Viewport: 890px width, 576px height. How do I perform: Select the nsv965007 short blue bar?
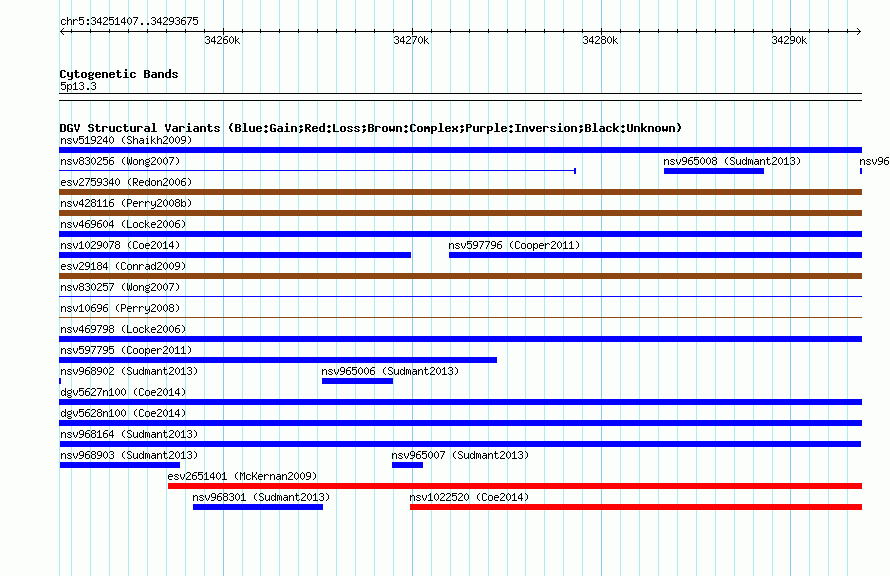(407, 465)
